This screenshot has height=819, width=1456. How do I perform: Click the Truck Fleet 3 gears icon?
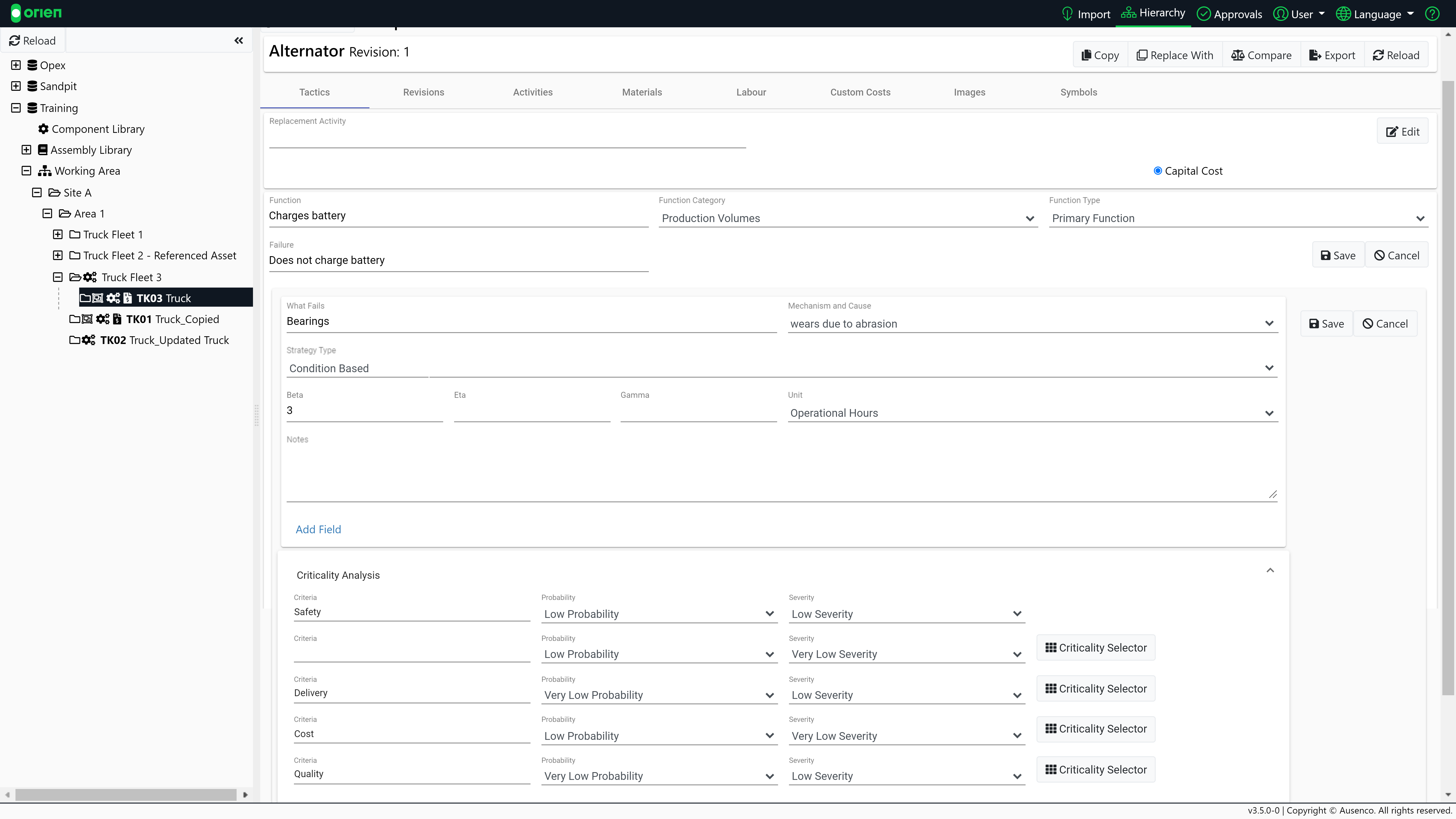[x=90, y=277]
